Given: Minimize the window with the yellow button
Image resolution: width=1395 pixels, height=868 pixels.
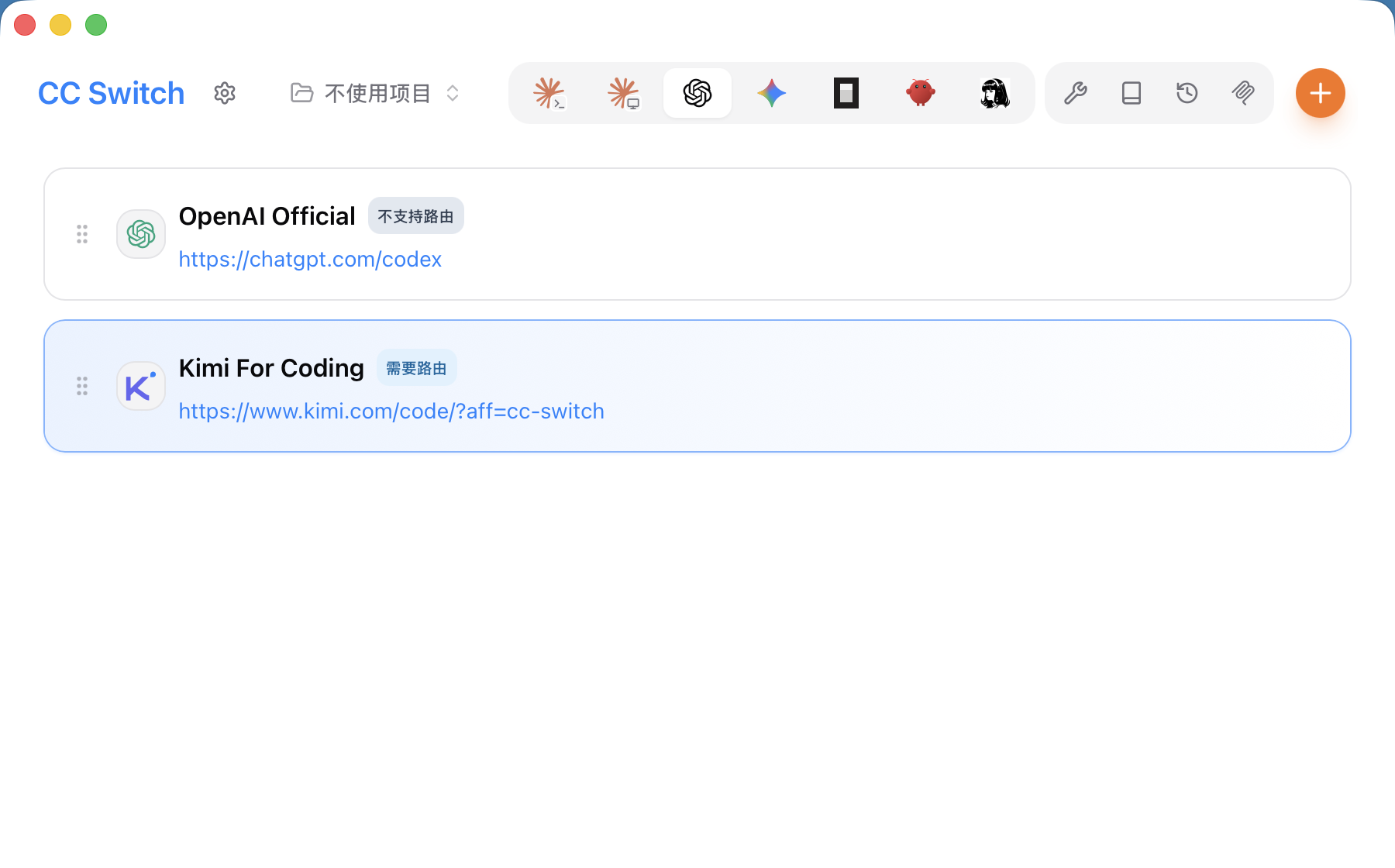Looking at the screenshot, I should pyautogui.click(x=60, y=25).
